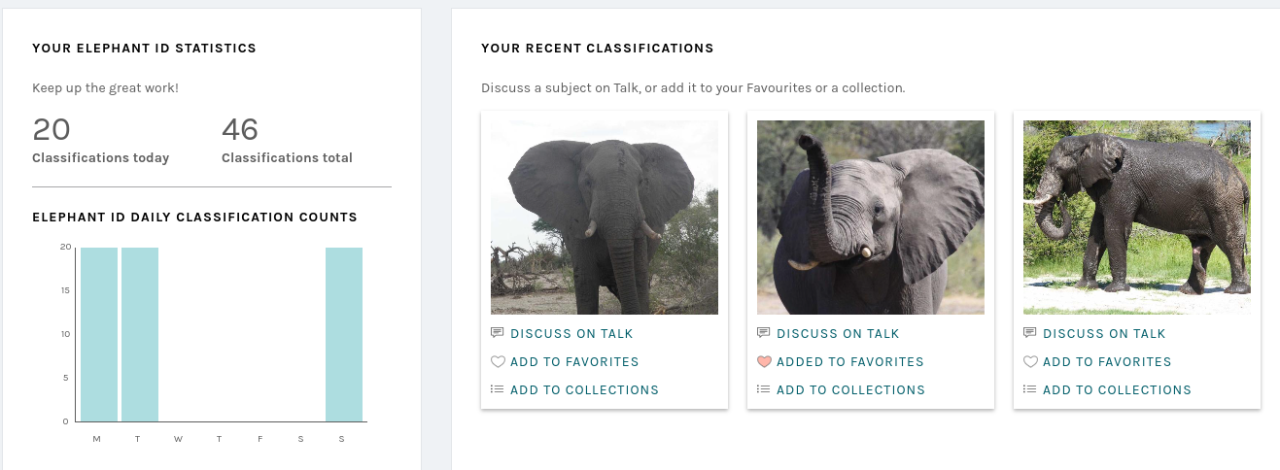Open Discuss on Talk for third elephant
The height and width of the screenshot is (470, 1280).
tap(1104, 334)
